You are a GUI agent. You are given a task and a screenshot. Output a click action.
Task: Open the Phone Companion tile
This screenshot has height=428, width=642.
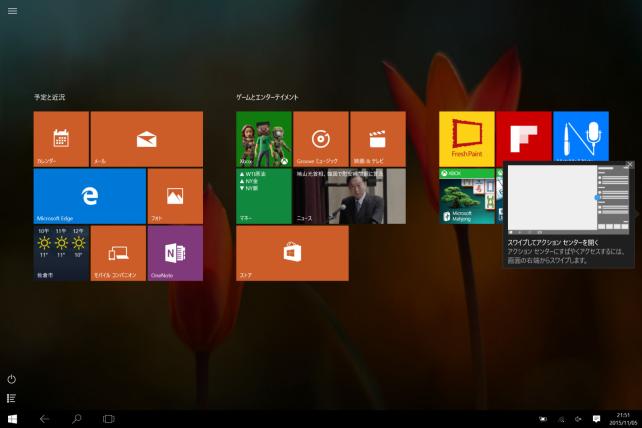pos(118,253)
